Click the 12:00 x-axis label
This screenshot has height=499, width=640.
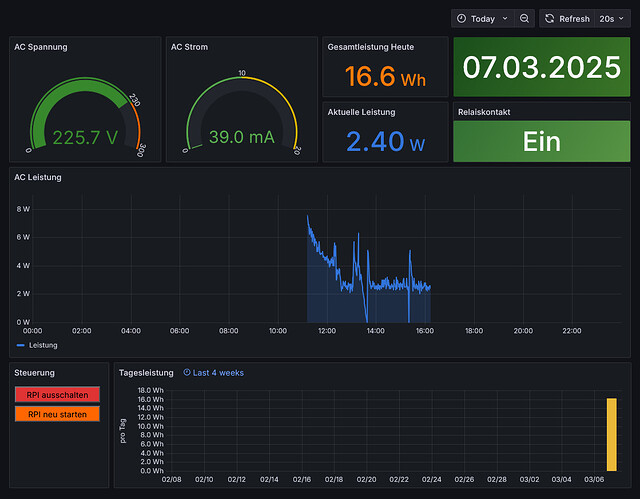click(x=327, y=330)
